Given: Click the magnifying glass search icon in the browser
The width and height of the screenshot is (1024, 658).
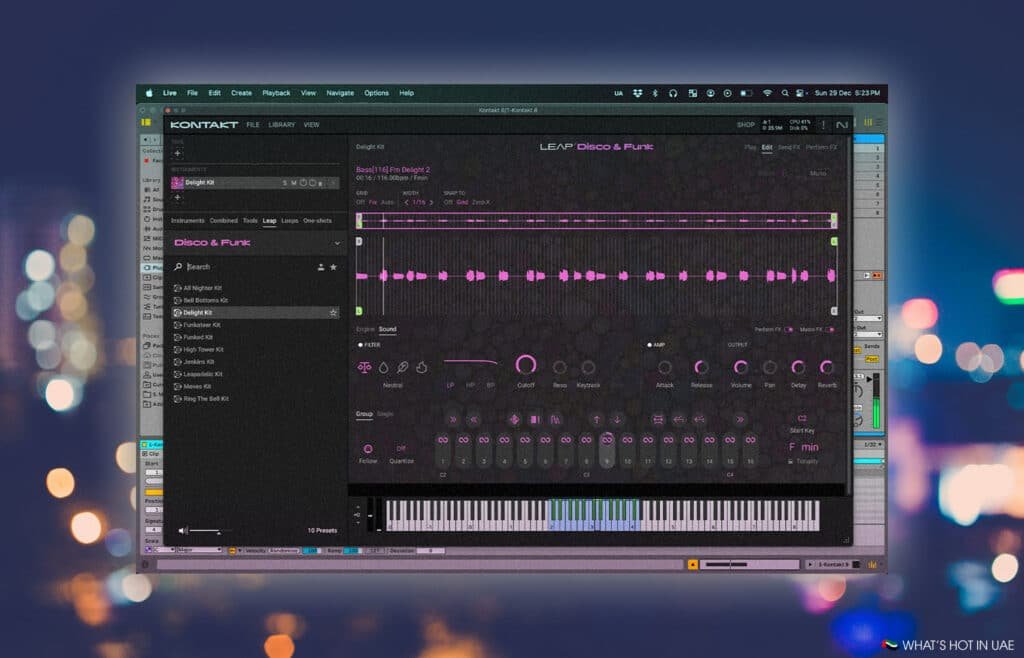Looking at the screenshot, I should pos(179,267).
